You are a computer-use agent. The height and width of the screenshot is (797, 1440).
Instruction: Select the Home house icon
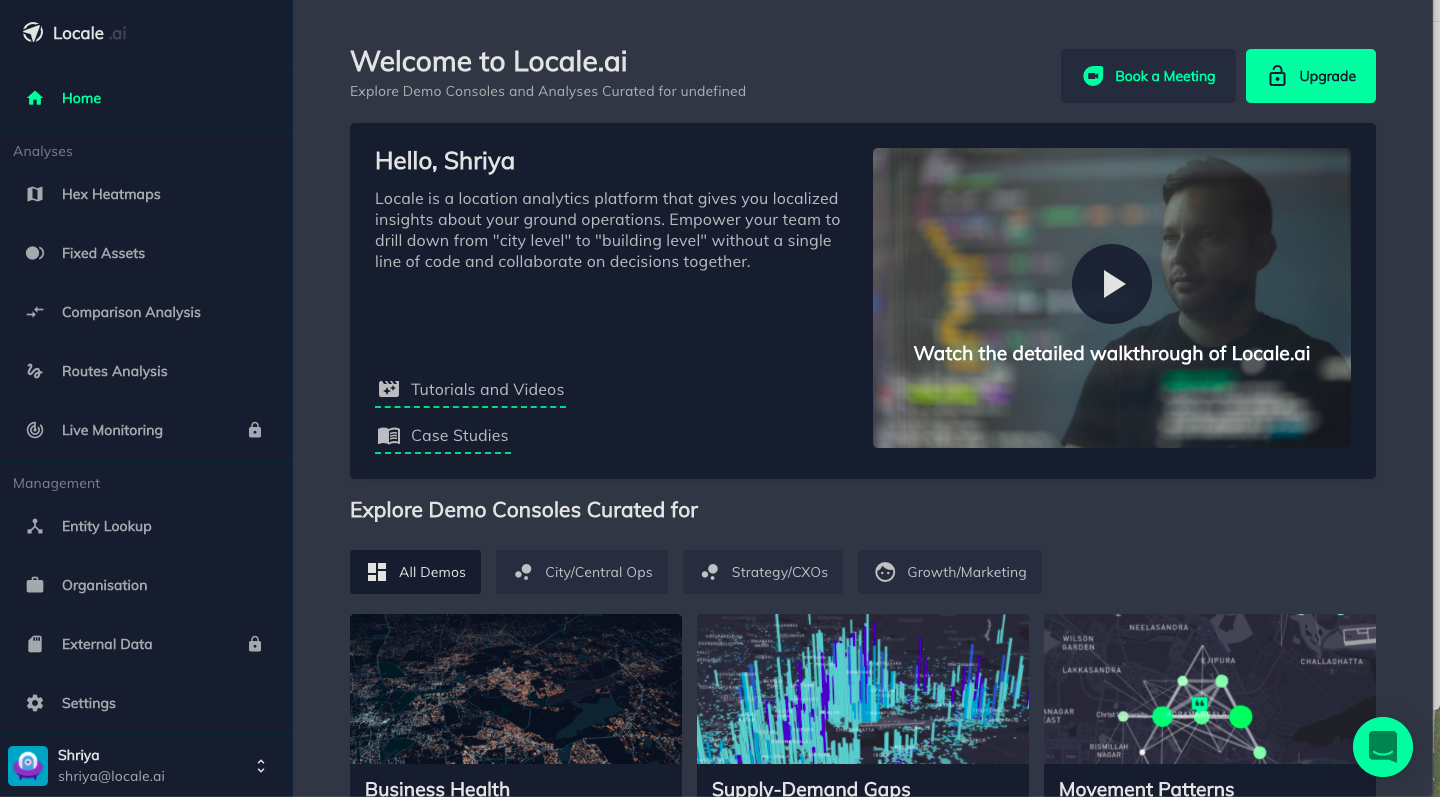pos(35,98)
